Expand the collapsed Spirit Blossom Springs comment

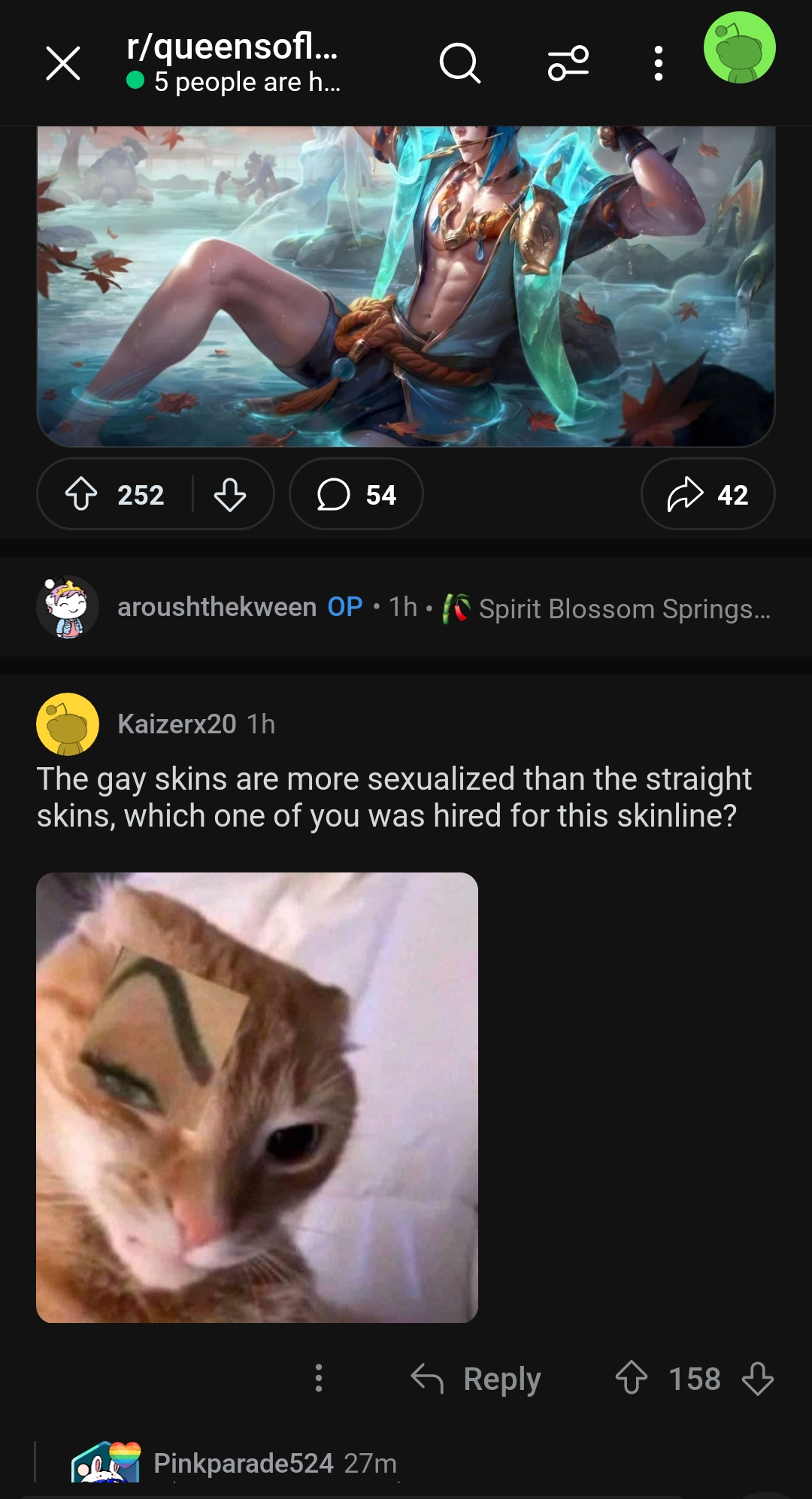(x=406, y=607)
